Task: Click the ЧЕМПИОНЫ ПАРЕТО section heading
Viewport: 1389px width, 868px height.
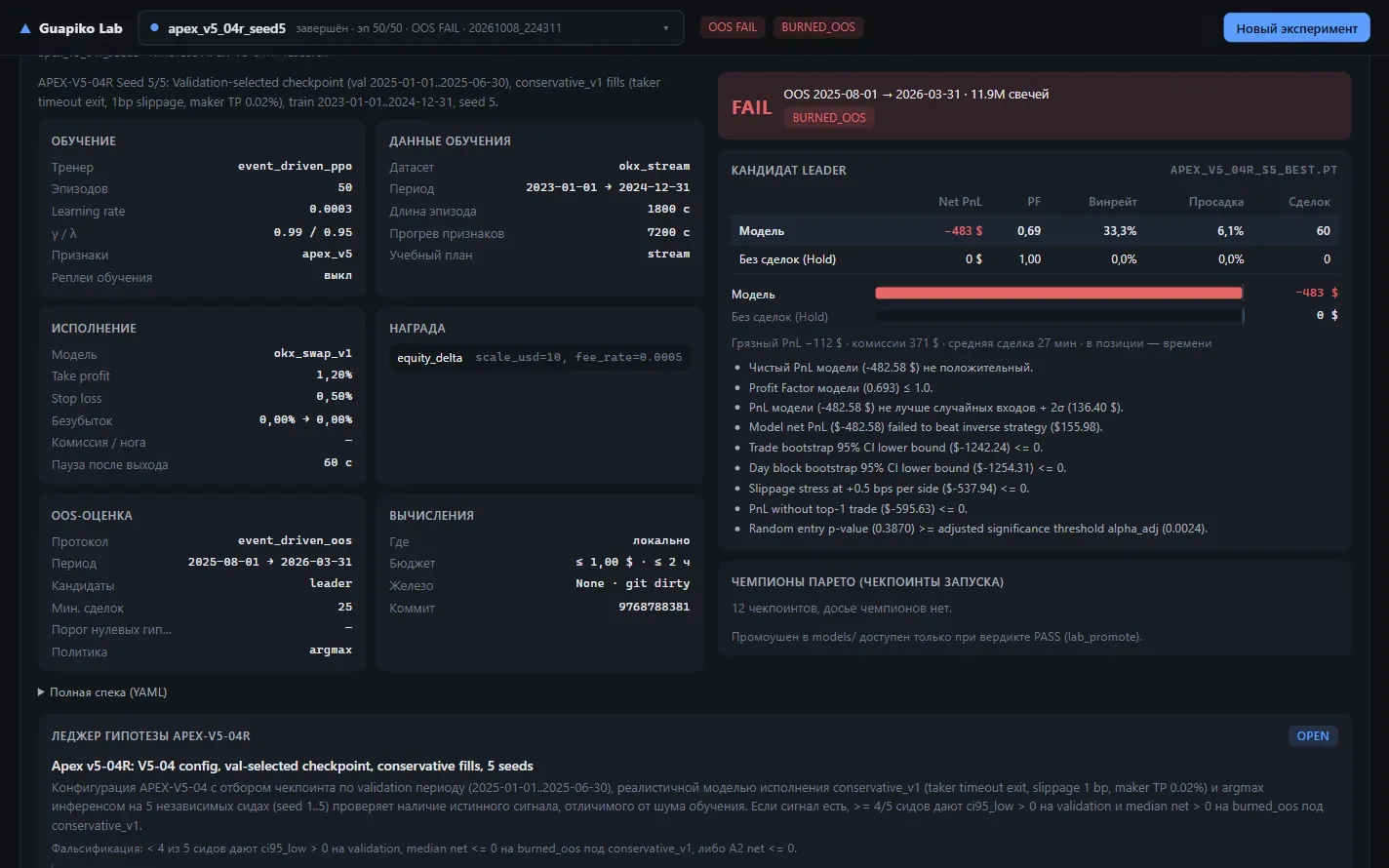Action: pyautogui.click(x=867, y=582)
